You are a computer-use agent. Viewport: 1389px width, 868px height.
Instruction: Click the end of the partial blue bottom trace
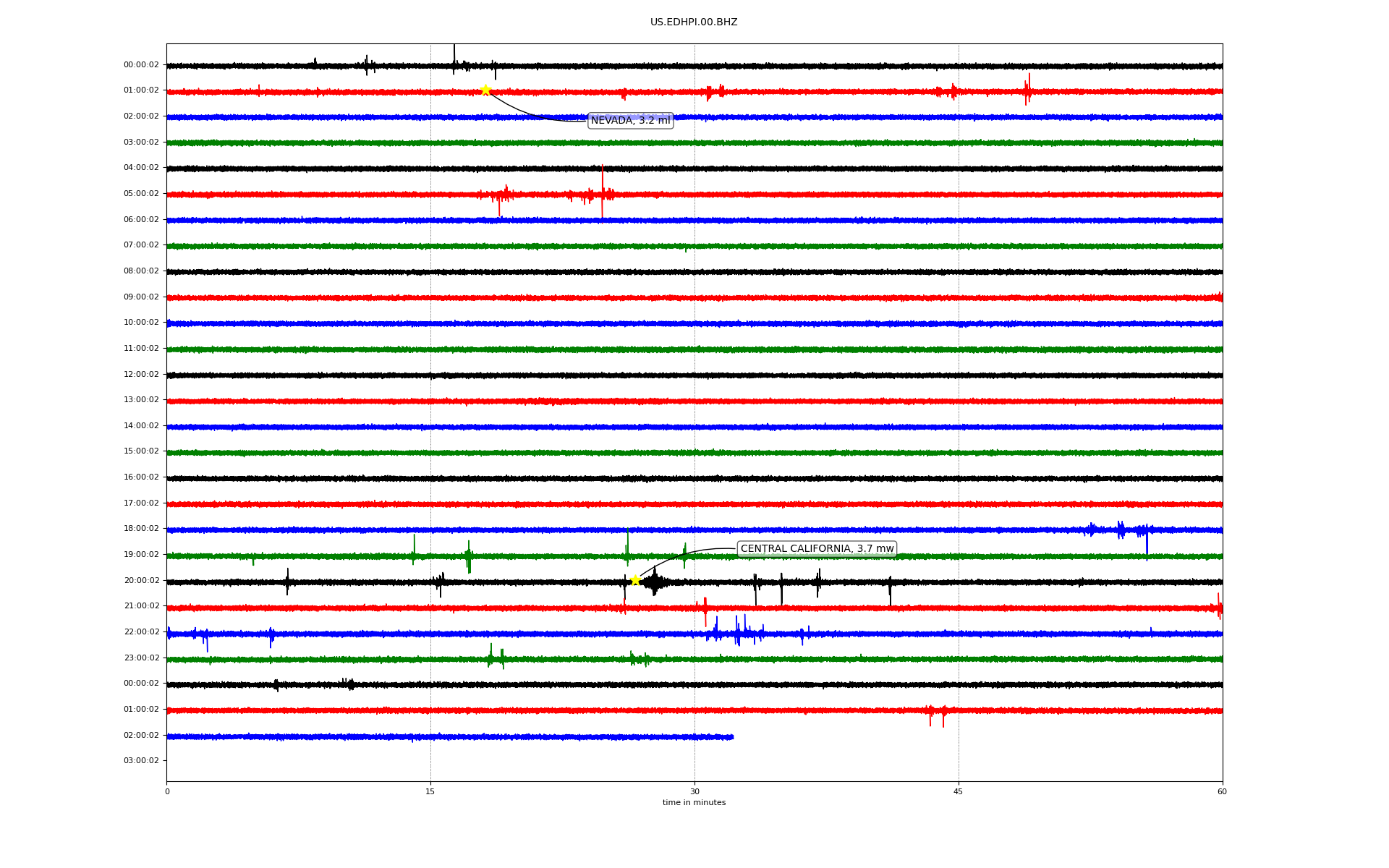click(x=732, y=737)
